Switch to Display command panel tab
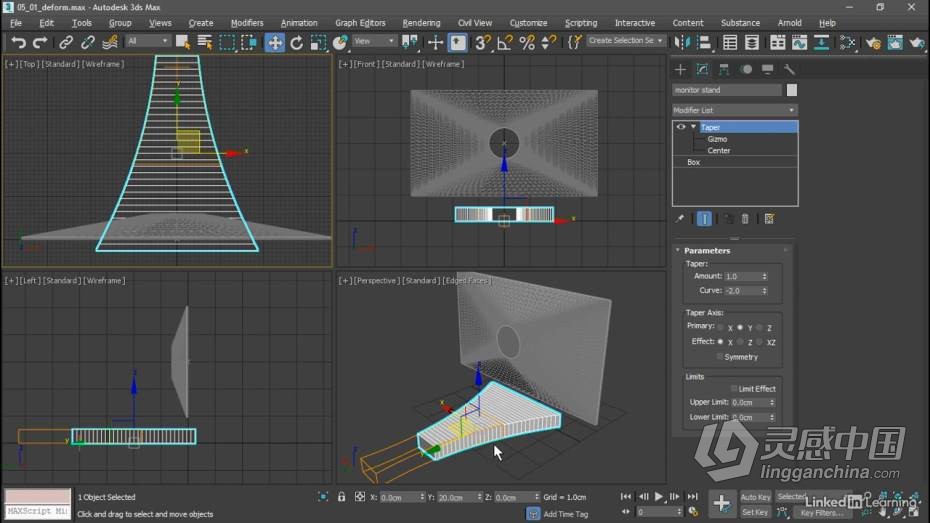 pyautogui.click(x=767, y=69)
